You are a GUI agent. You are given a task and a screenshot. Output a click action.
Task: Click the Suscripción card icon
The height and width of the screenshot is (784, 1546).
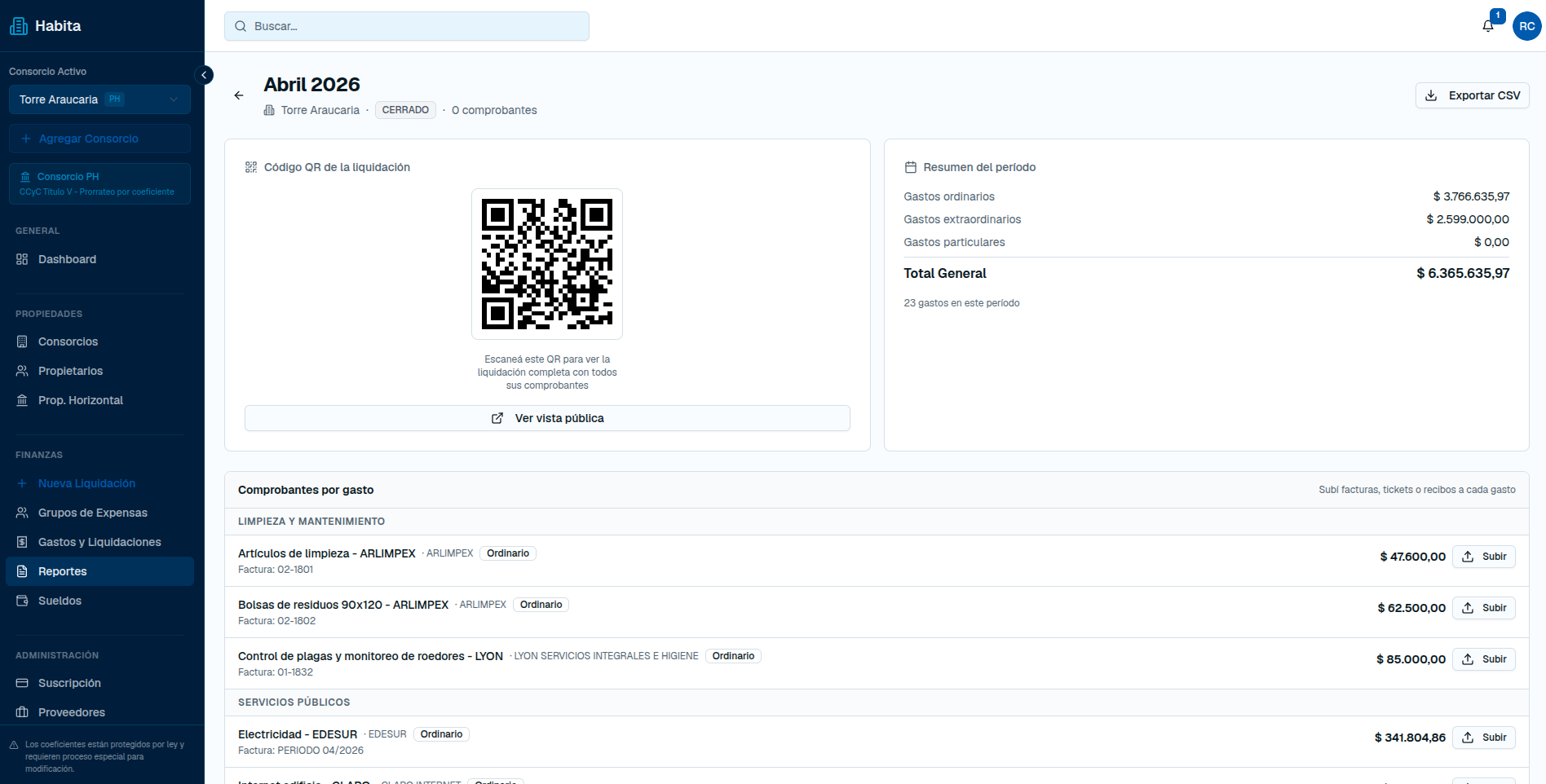pyautogui.click(x=22, y=683)
